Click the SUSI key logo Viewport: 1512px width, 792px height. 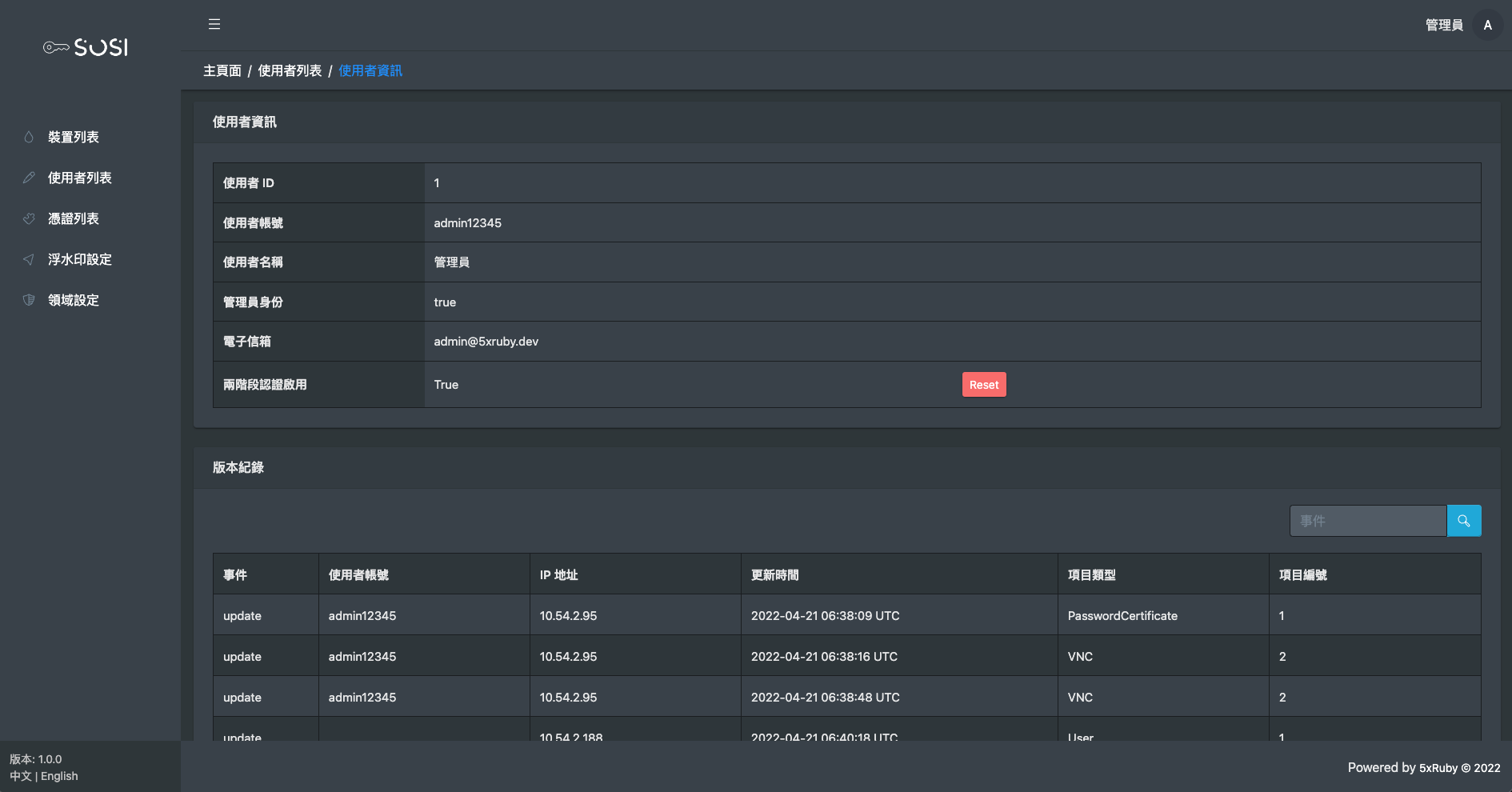[86, 48]
